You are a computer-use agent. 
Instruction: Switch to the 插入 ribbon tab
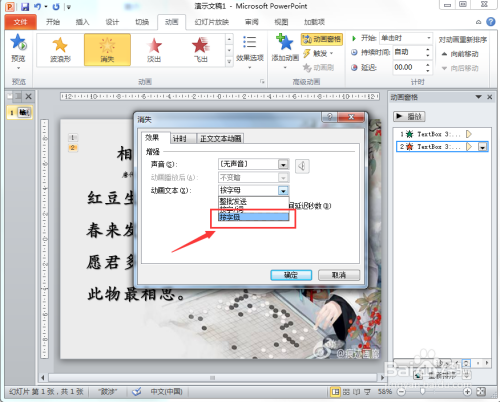(82, 22)
